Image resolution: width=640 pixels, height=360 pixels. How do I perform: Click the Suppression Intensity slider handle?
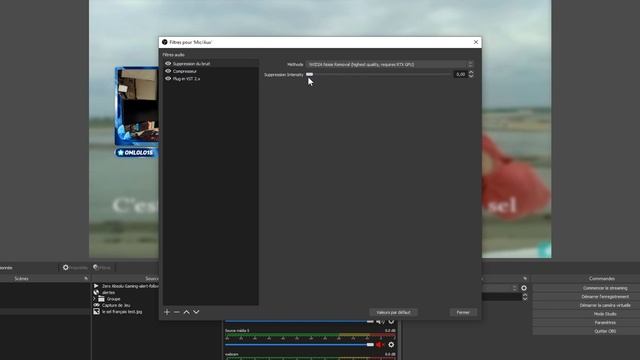click(309, 74)
